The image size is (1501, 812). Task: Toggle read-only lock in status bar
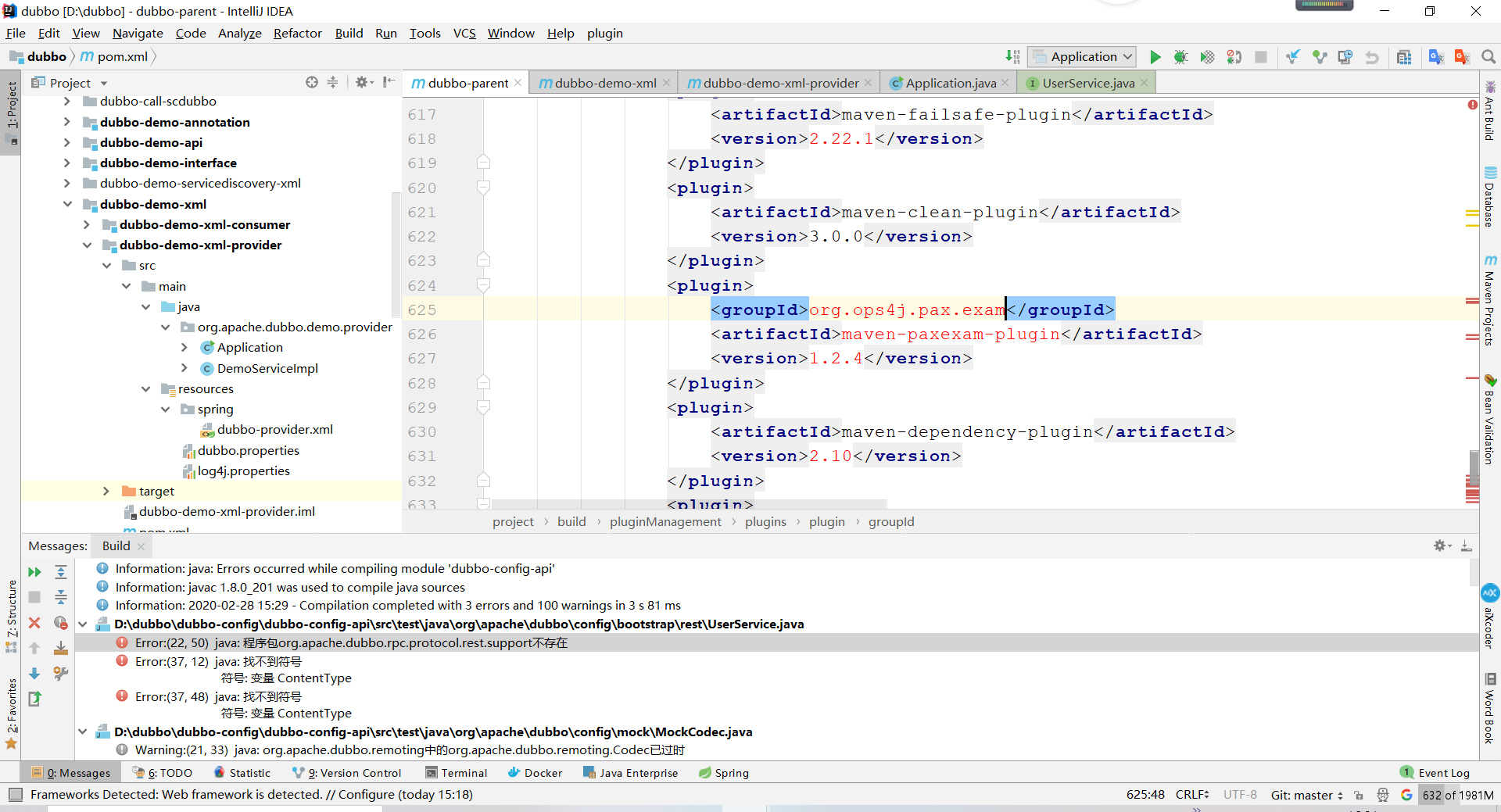(x=1359, y=795)
